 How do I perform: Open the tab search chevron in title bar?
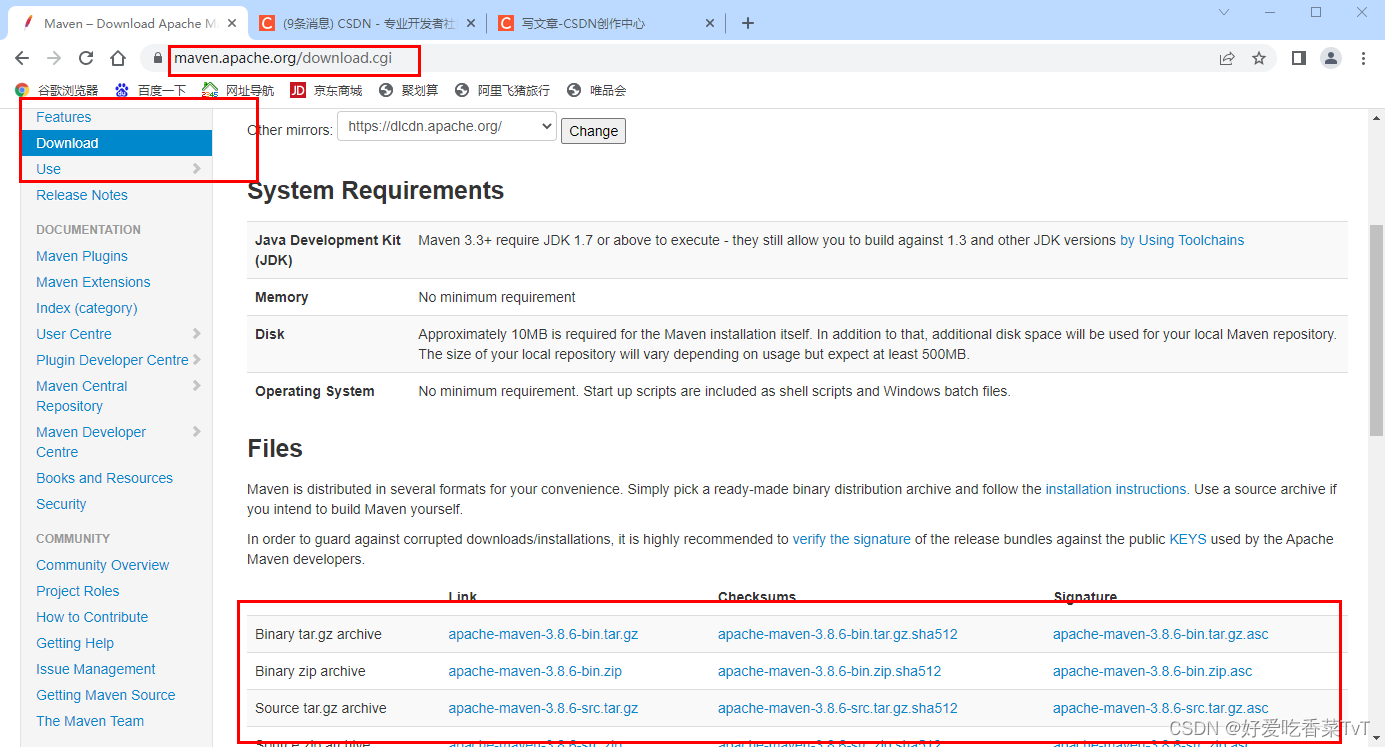click(1224, 12)
